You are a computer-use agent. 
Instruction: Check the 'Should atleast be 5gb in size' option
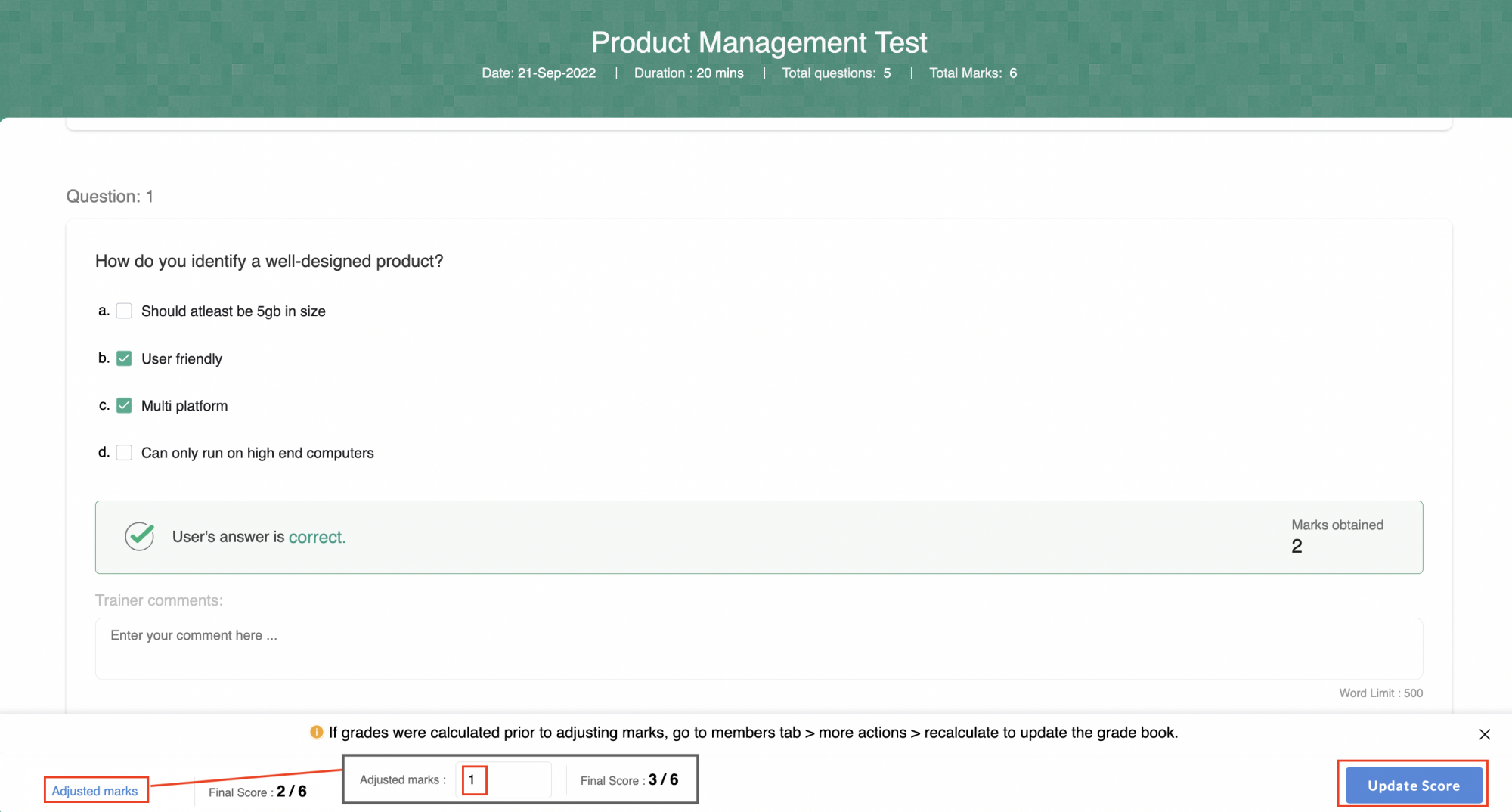tap(125, 311)
